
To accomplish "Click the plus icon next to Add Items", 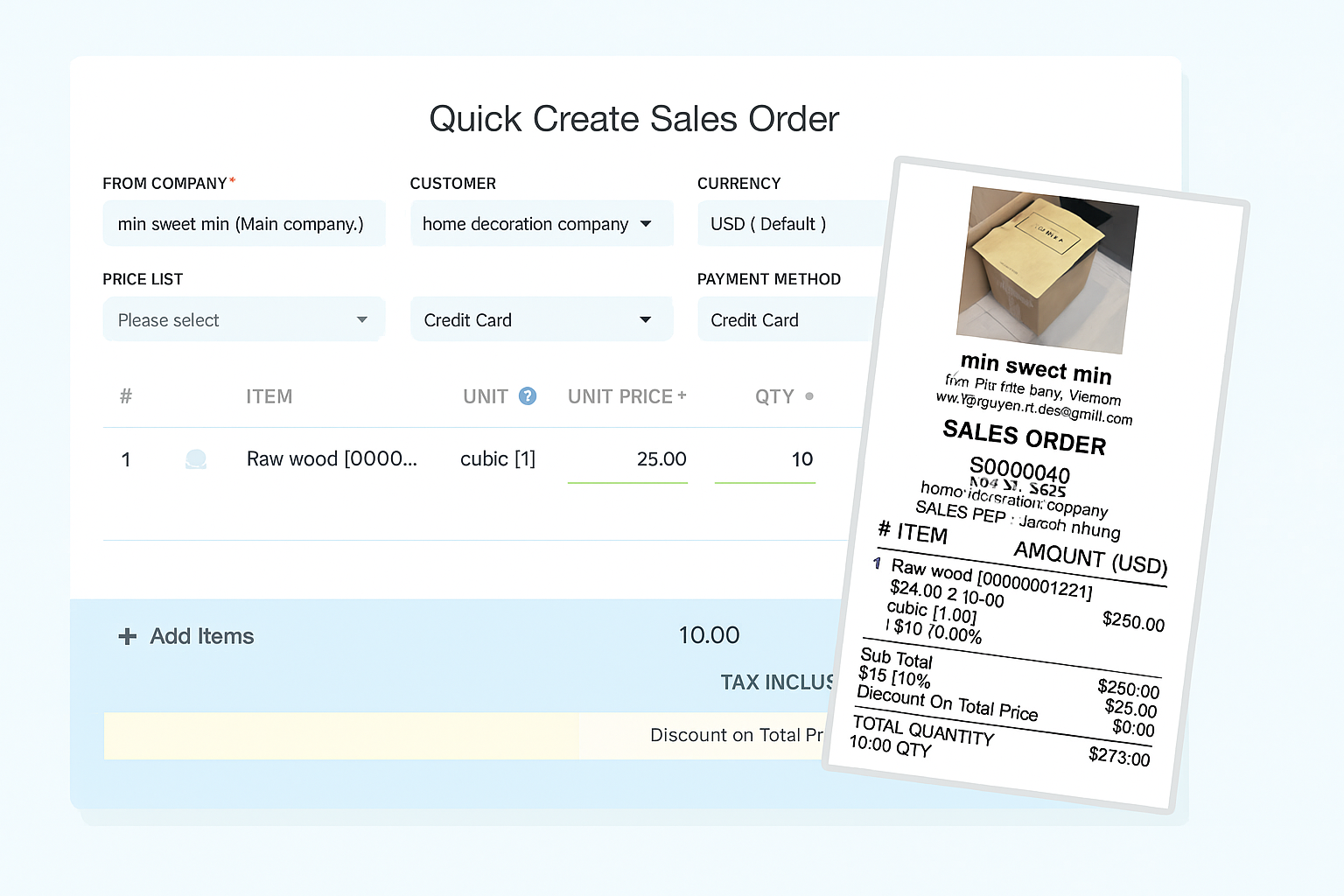I will point(128,636).
